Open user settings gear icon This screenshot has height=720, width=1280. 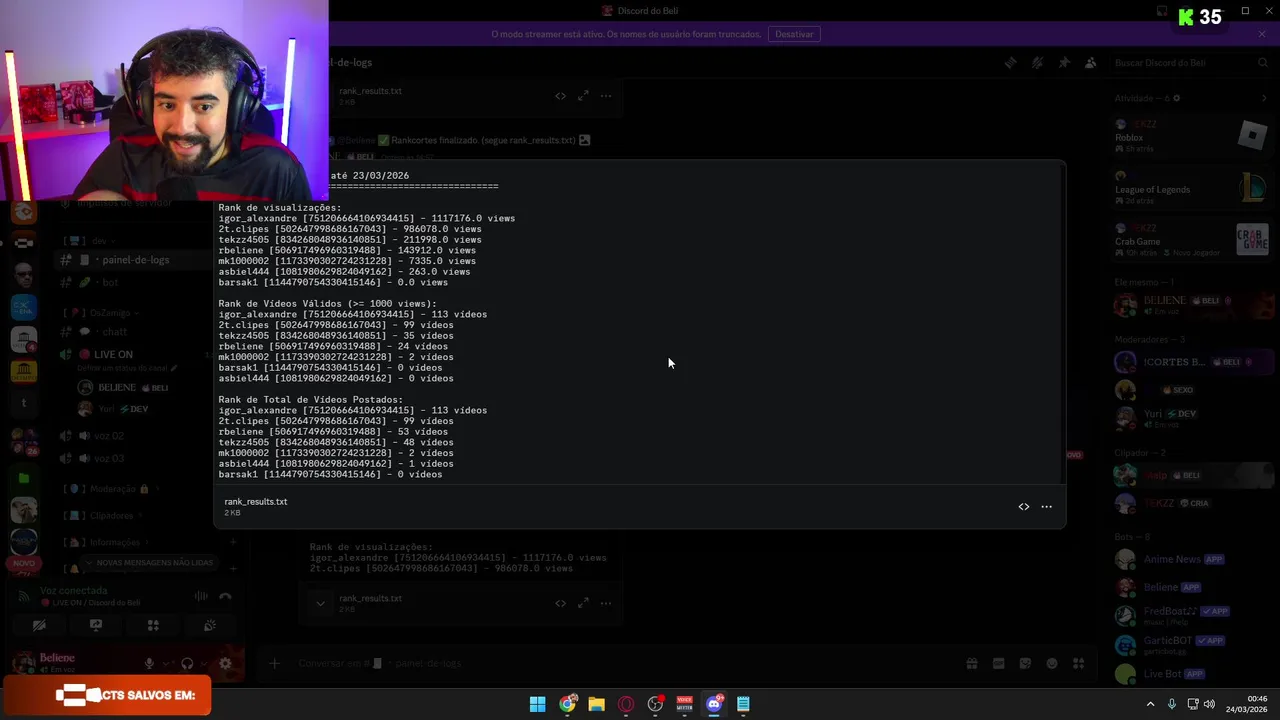(225, 664)
